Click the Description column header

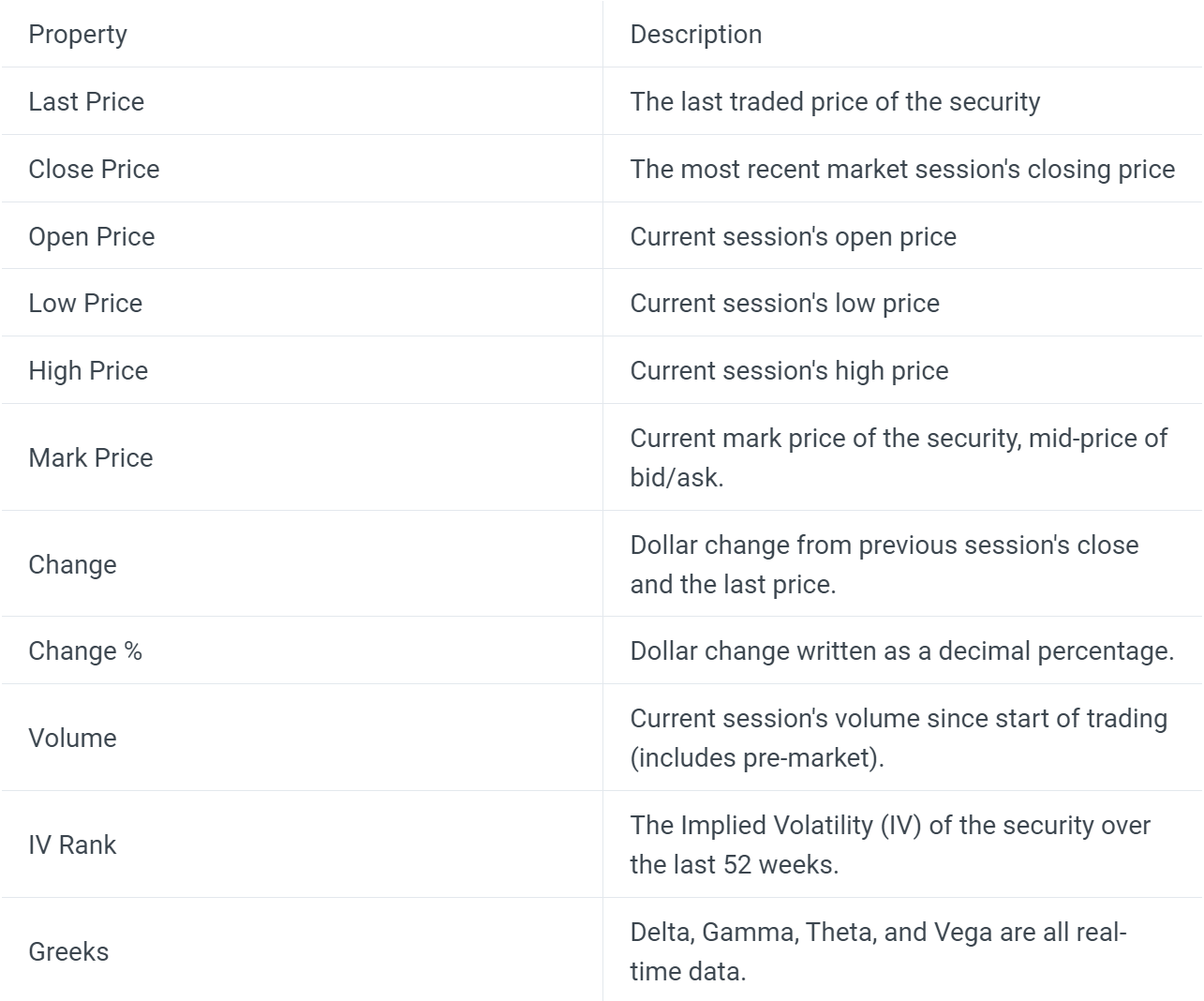tap(696, 35)
